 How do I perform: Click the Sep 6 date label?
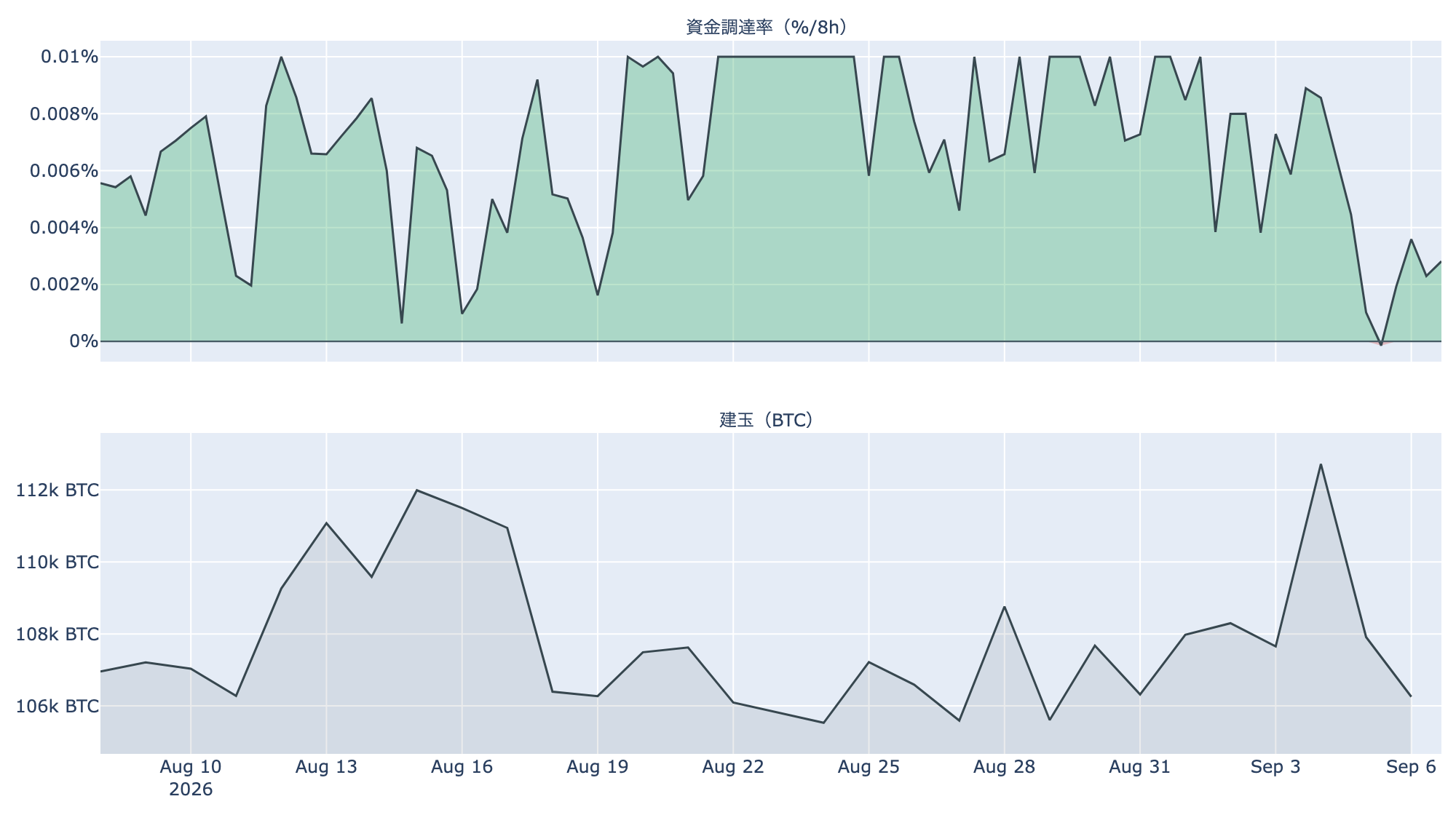pyautogui.click(x=1411, y=767)
